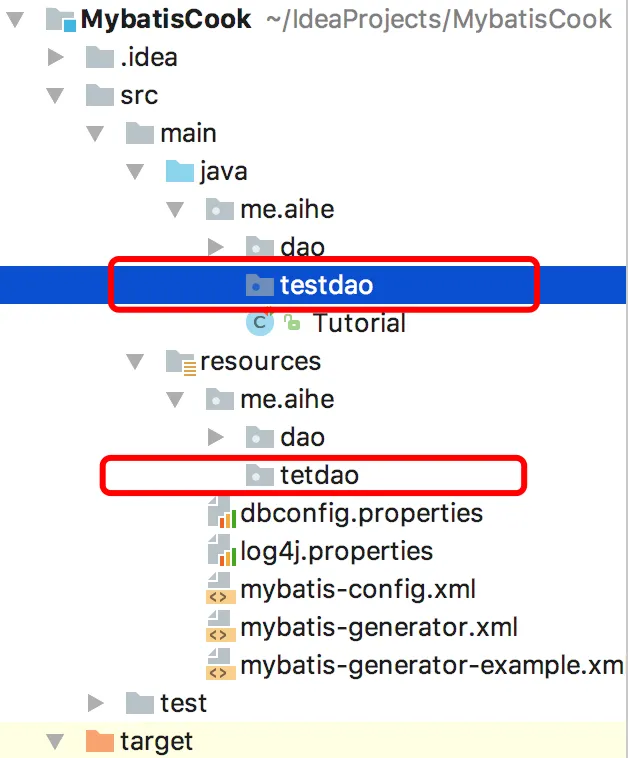Click the Tutorial class icon
The image size is (628, 758).
click(x=260, y=323)
